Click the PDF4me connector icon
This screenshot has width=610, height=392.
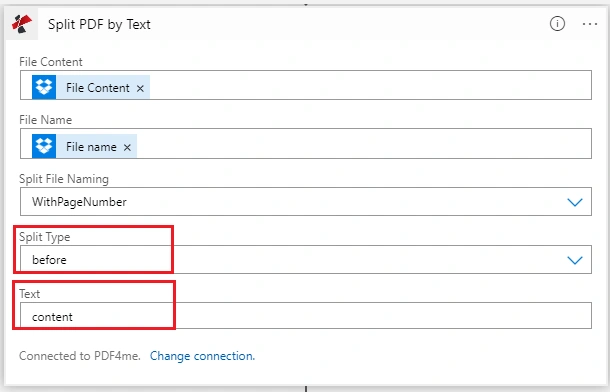(x=22, y=24)
